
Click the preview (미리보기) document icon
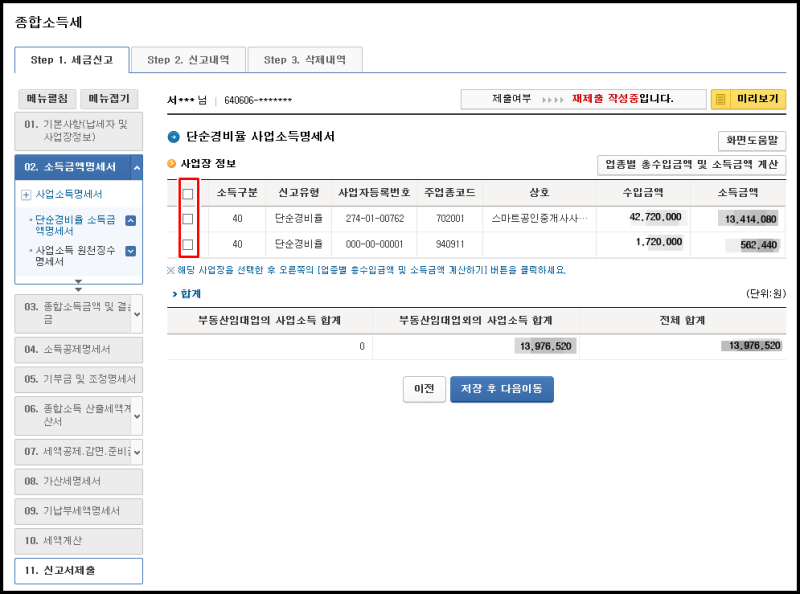tap(720, 99)
